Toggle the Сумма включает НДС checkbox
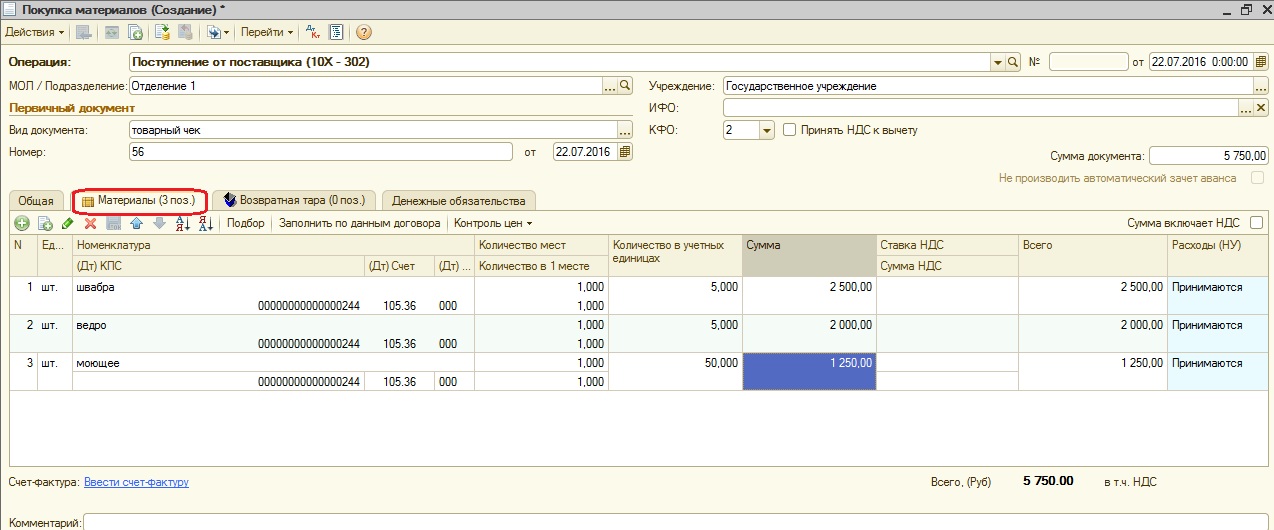This screenshot has height=530, width=1274. (1256, 223)
